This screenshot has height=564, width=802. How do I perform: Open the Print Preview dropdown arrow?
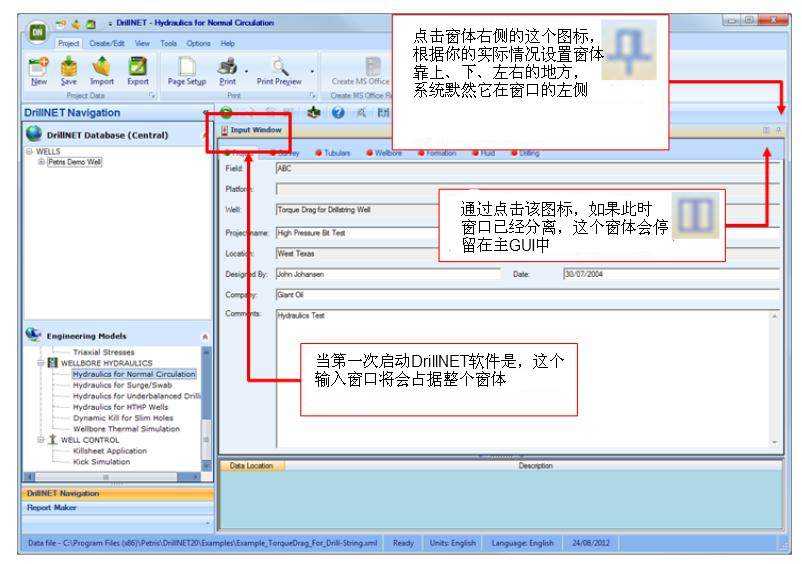coord(312,72)
